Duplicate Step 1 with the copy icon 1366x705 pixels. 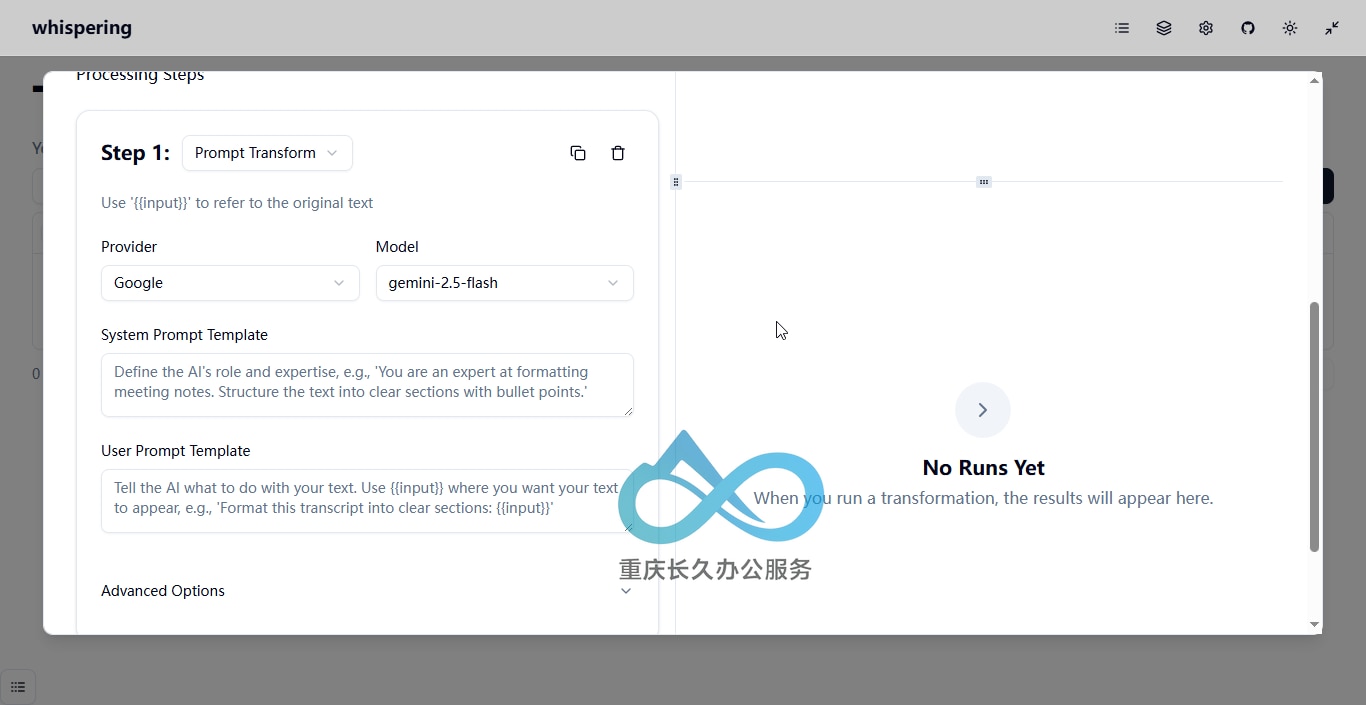pos(578,153)
